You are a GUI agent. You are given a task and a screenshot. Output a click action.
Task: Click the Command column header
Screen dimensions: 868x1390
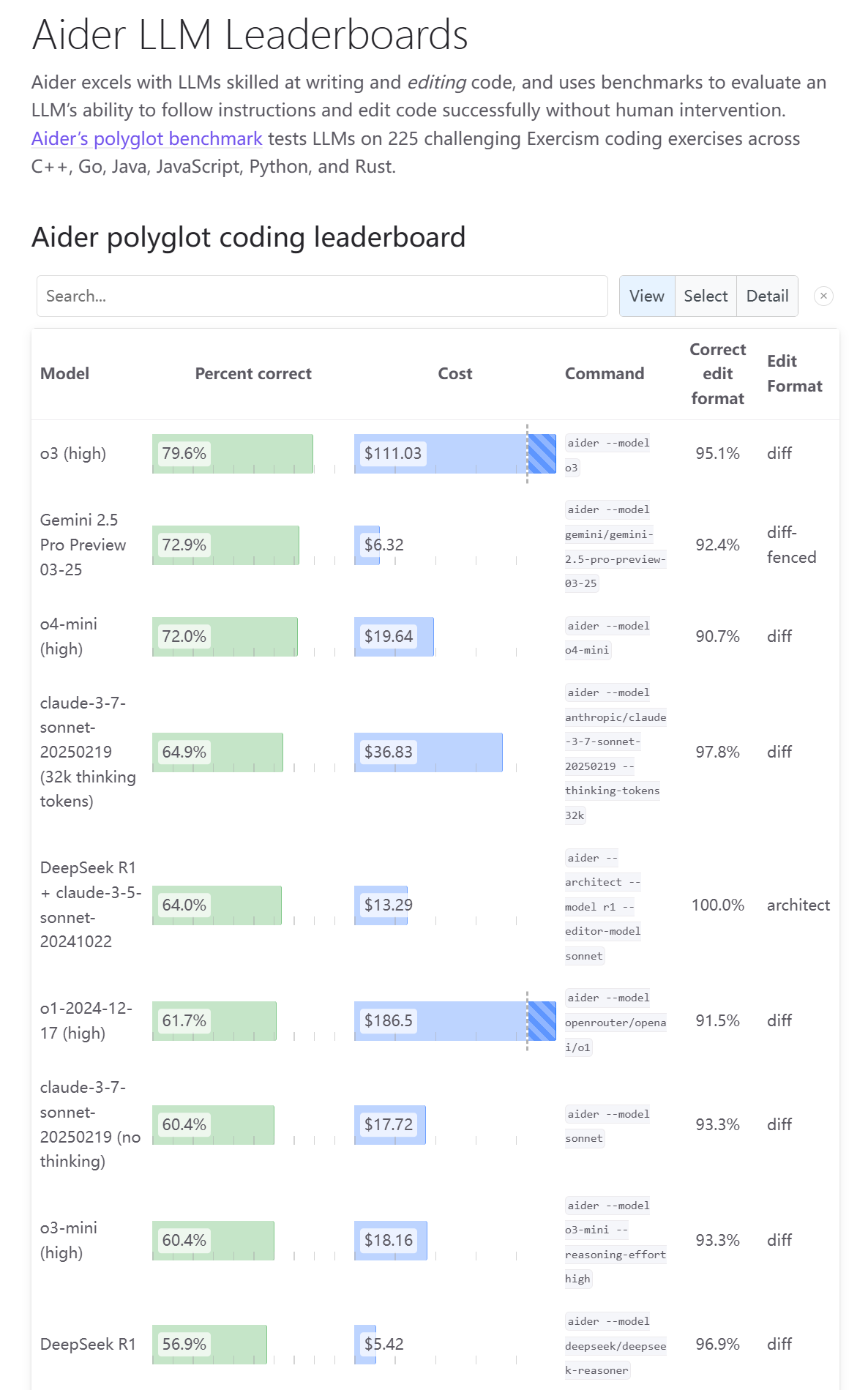click(x=605, y=373)
